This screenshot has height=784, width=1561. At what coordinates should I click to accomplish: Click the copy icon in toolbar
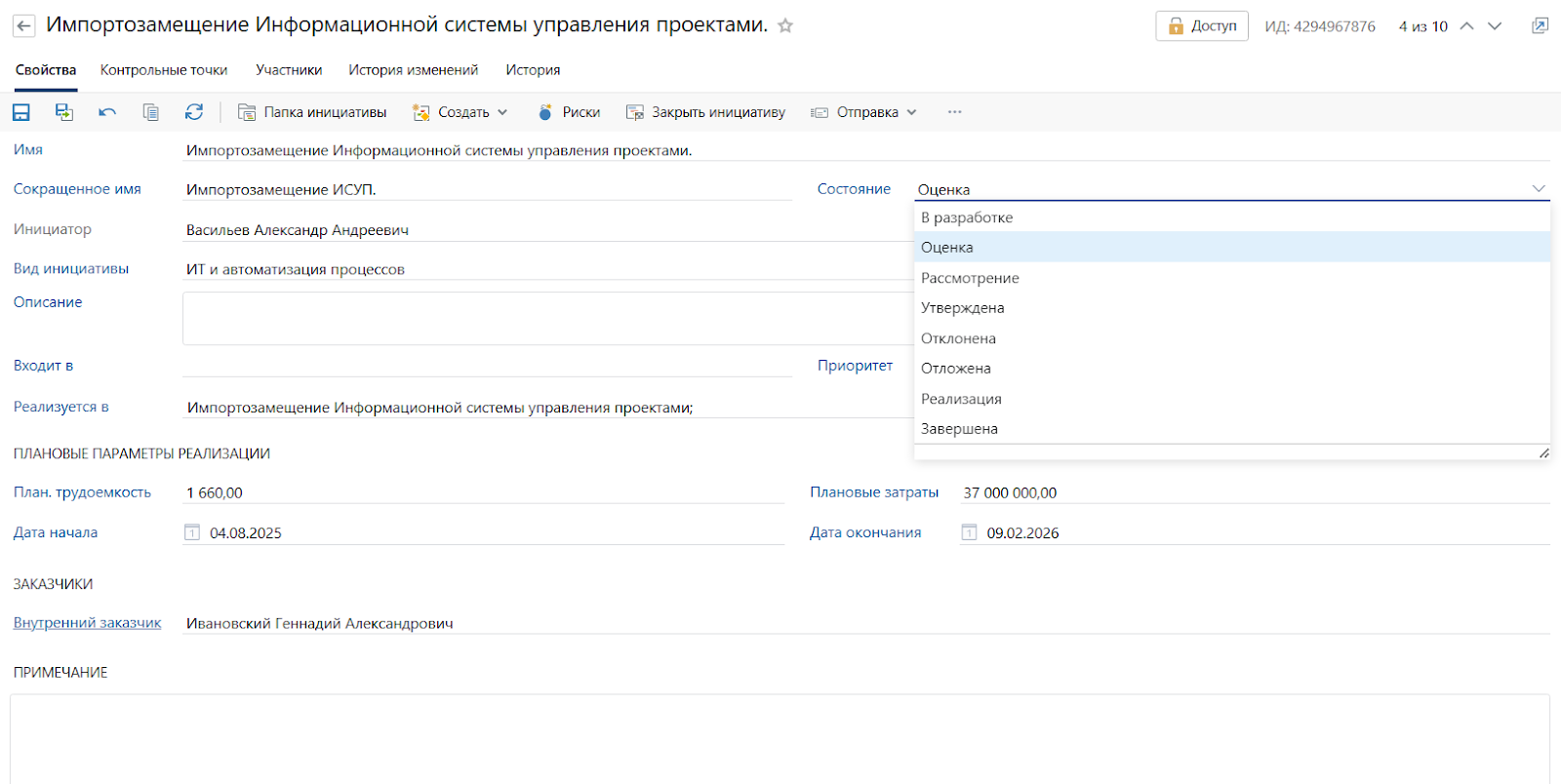(151, 112)
